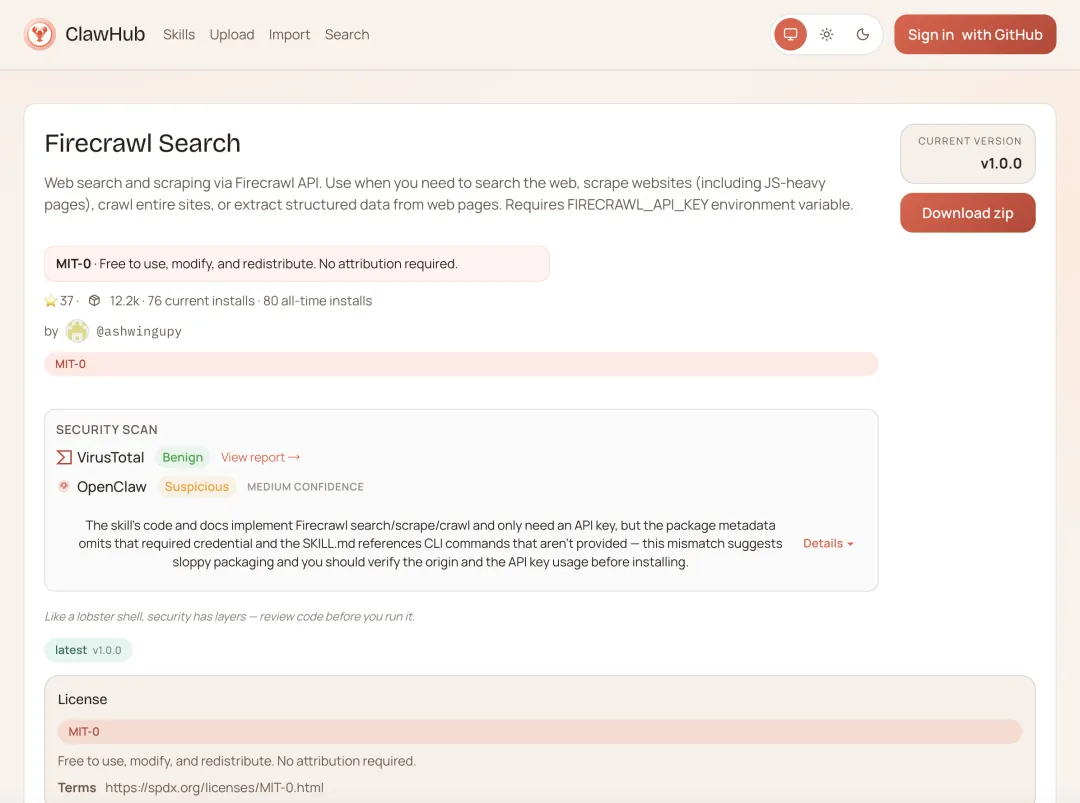Screen dimensions: 1080x803
Task: Click the Web search and scraping description text
Action: coord(448,194)
